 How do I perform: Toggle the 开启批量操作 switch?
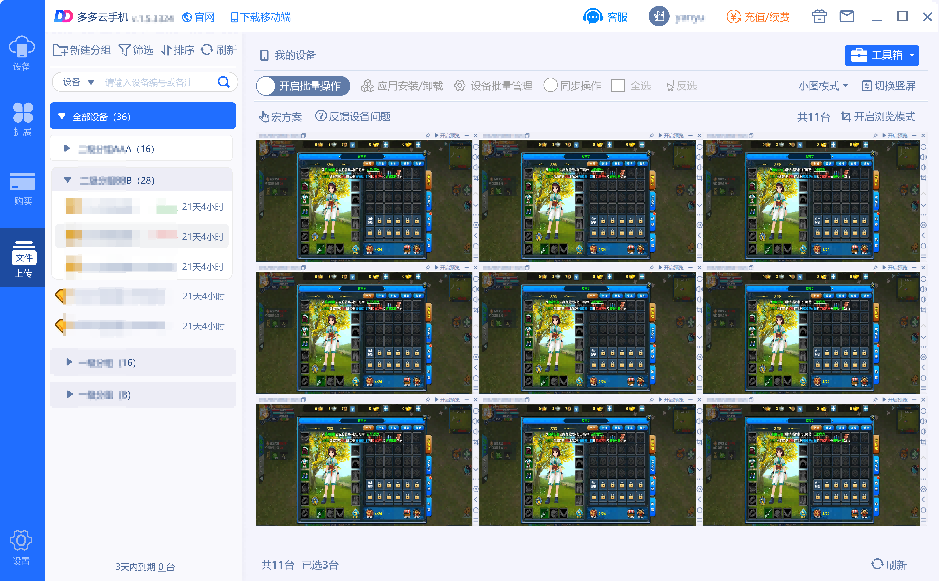(303, 86)
